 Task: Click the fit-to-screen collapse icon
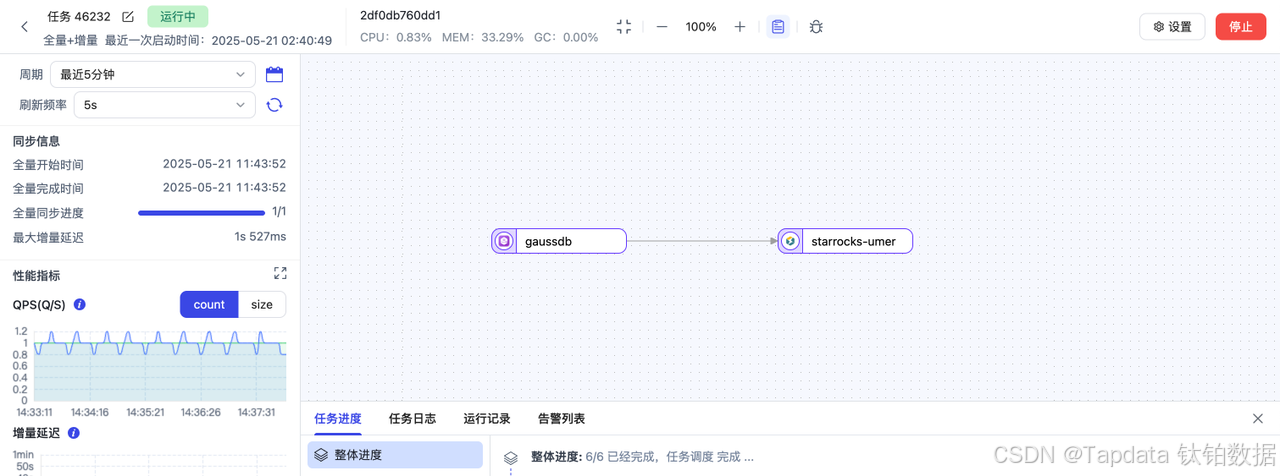(x=624, y=27)
